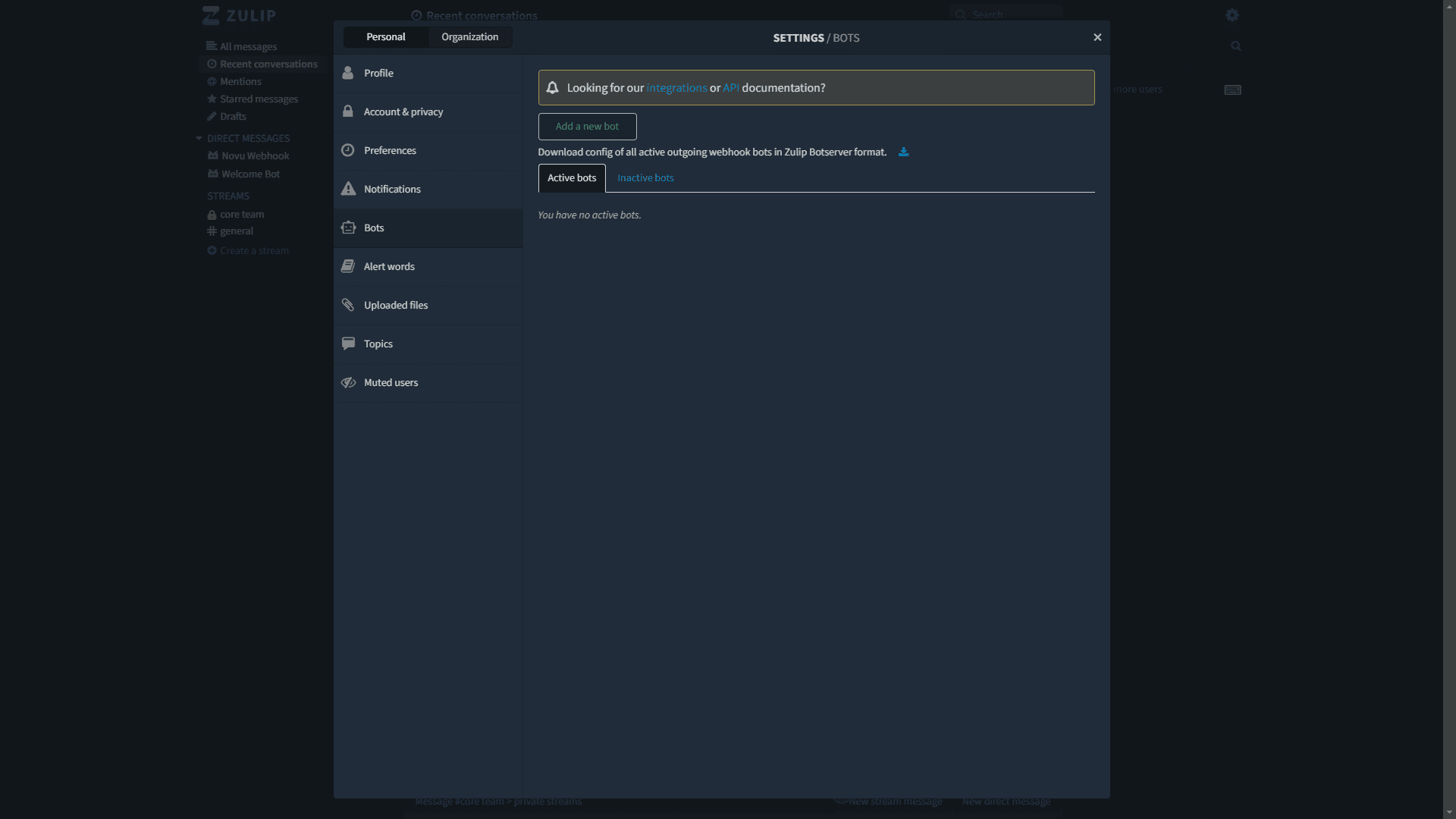
Task: Click the Mentions at-sign icon
Action: [x=212, y=81]
